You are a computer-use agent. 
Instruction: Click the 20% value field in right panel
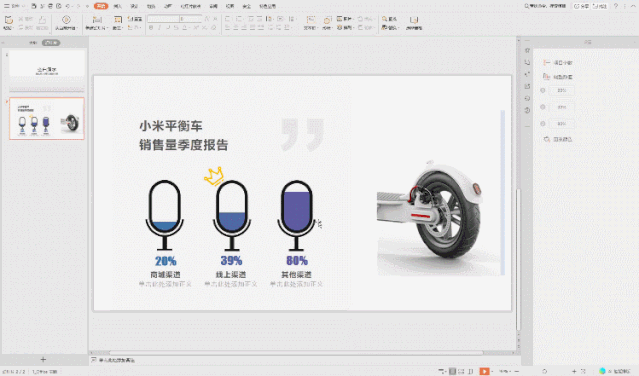coord(562,90)
